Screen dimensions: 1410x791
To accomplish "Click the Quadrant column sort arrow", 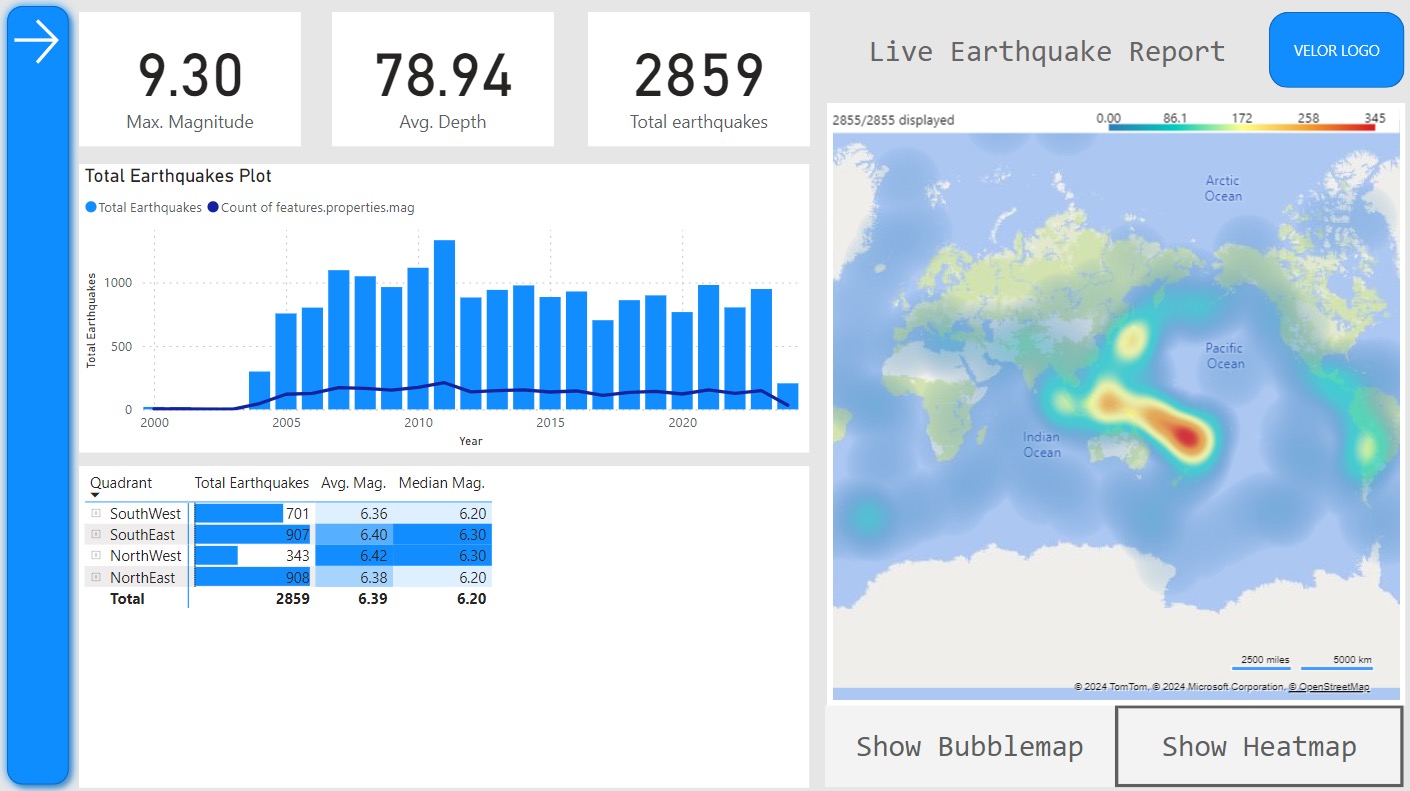I will [96, 495].
